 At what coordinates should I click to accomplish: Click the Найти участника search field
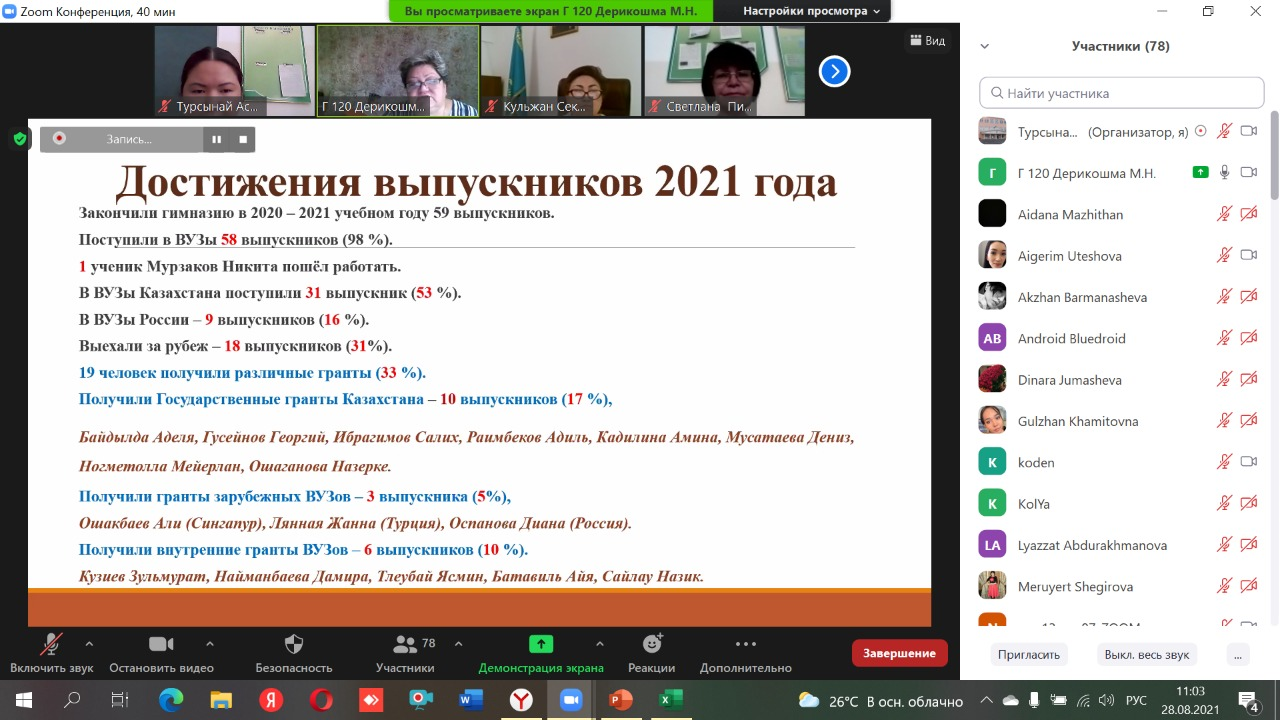coord(1121,93)
